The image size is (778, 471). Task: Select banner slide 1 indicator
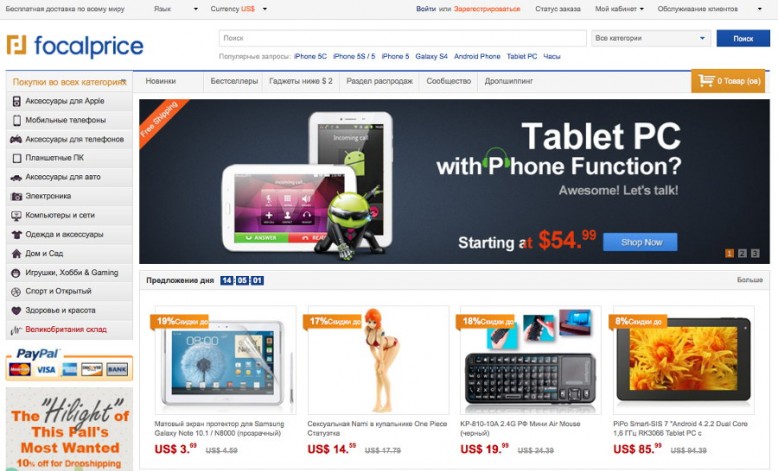[729, 253]
